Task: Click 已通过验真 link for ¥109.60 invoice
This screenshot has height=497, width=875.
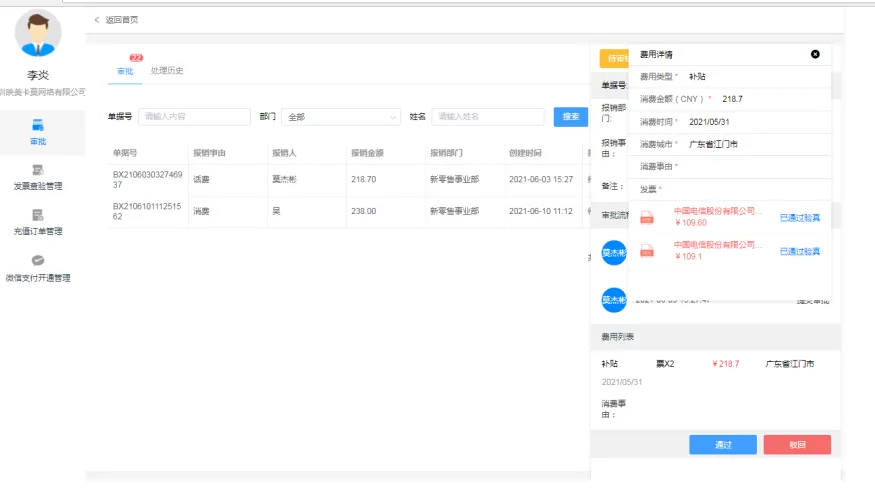Action: (799, 218)
